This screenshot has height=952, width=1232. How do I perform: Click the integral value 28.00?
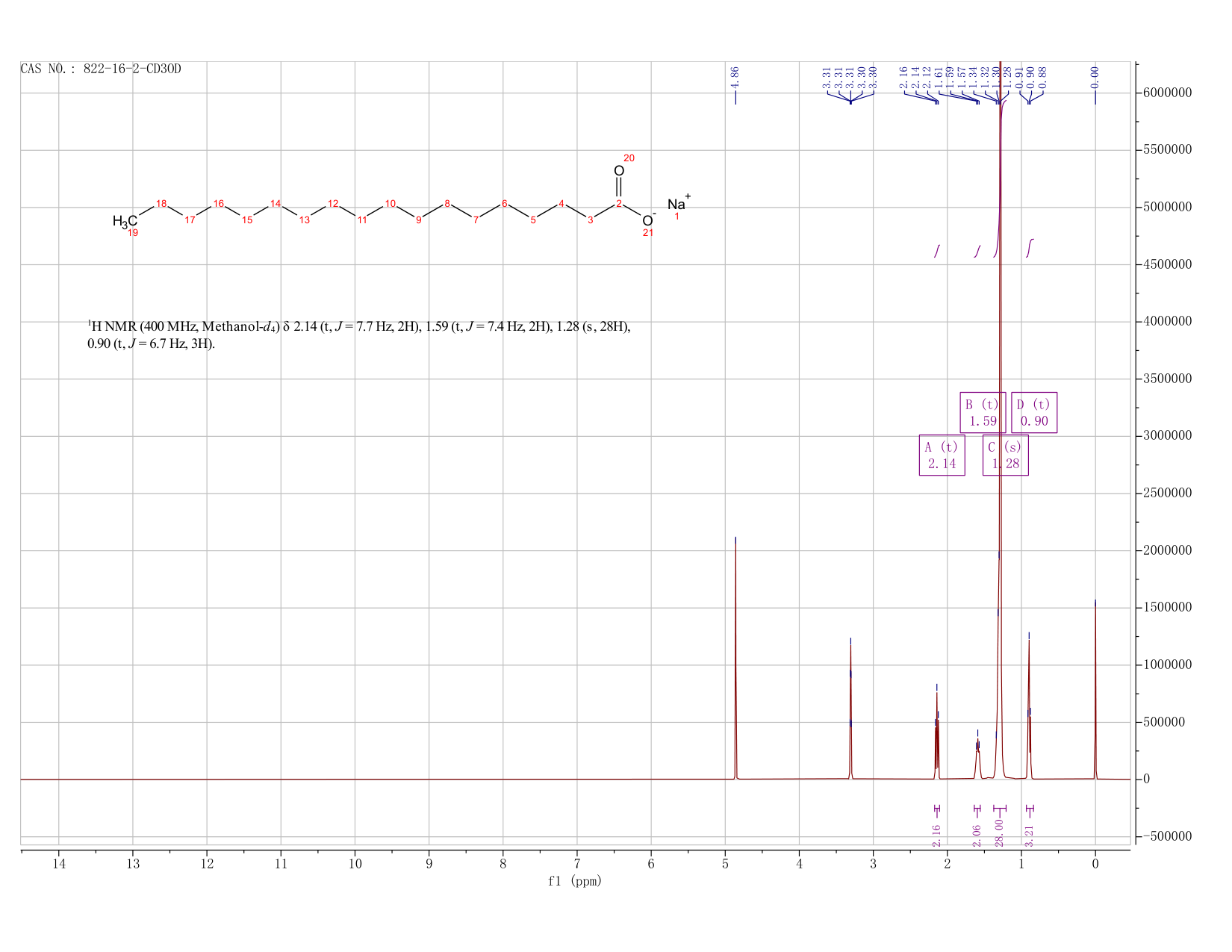click(x=1000, y=833)
